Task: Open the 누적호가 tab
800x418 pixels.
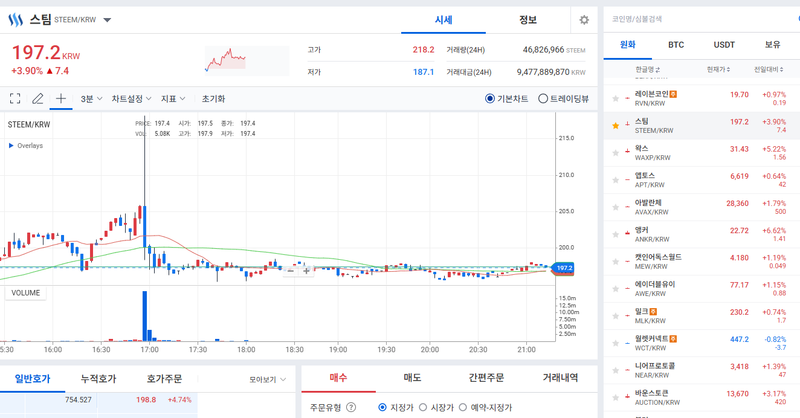Action: (98, 379)
